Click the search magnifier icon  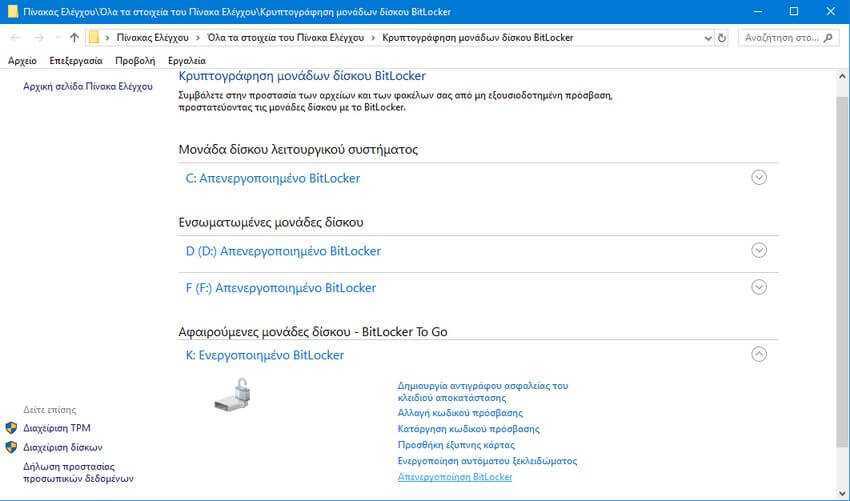828,38
